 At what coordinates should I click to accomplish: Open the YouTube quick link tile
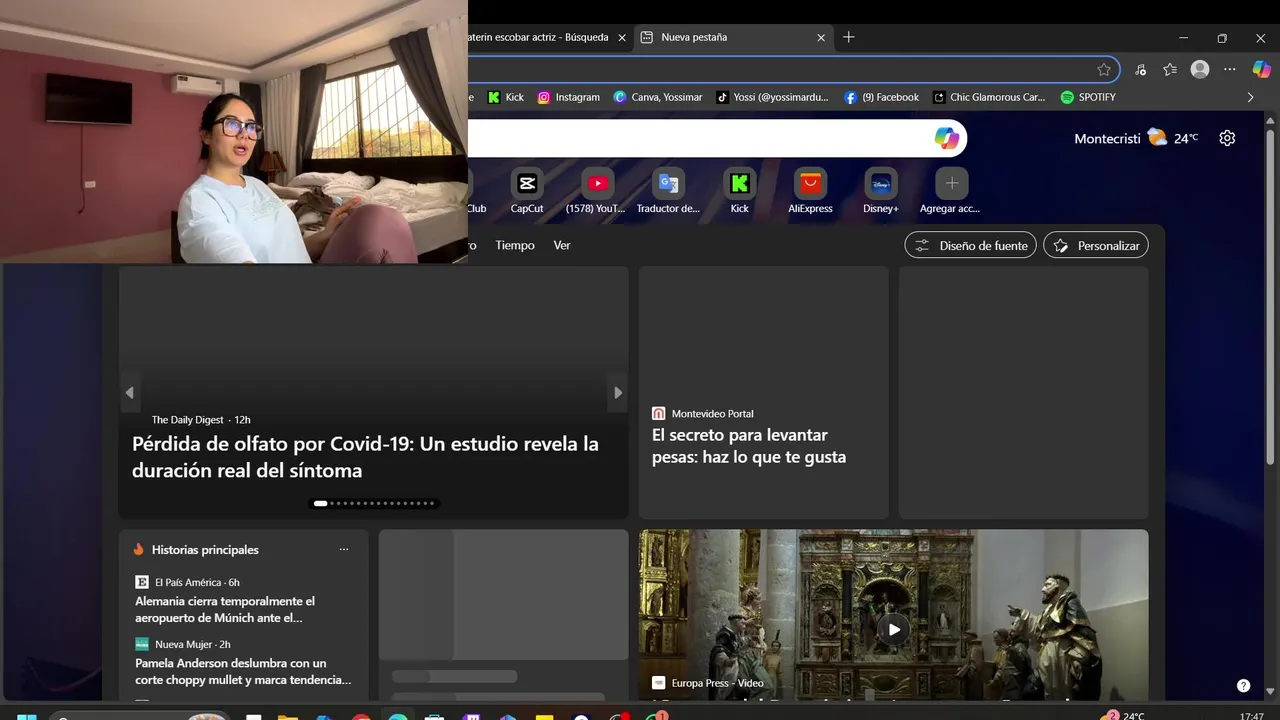(597, 191)
